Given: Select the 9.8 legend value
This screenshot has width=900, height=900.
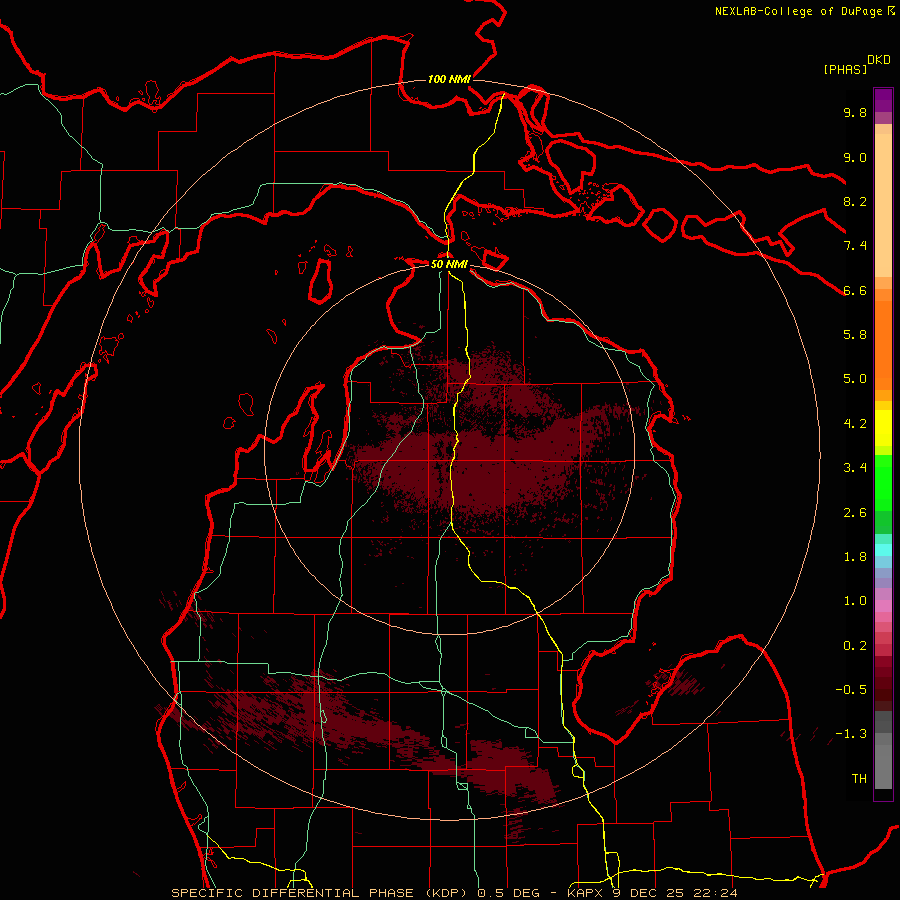Looking at the screenshot, I should 855,112.
